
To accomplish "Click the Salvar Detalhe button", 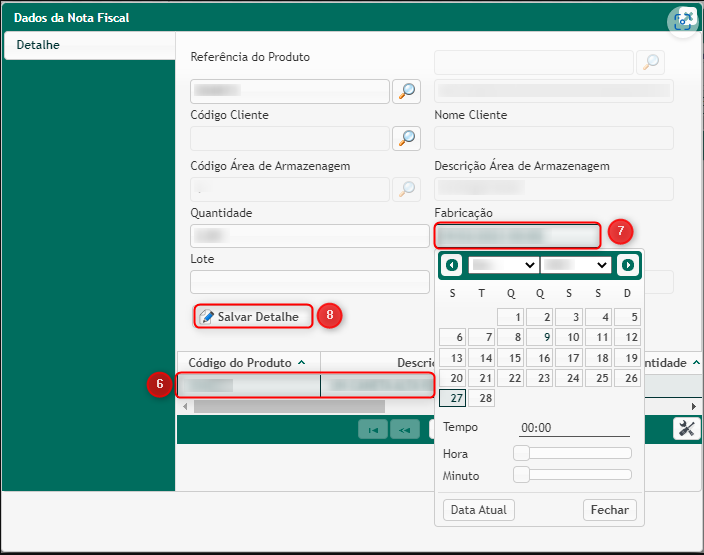I will (x=253, y=316).
